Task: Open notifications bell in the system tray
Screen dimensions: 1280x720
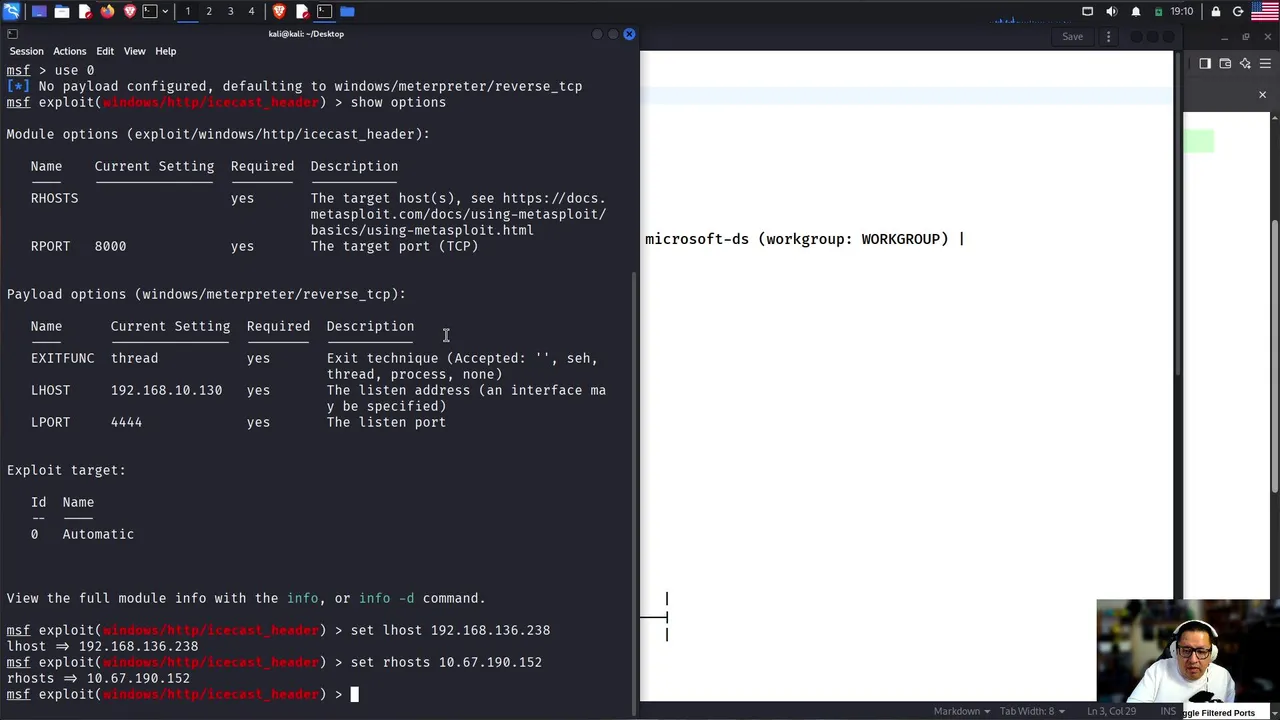Action: pos(1136,11)
